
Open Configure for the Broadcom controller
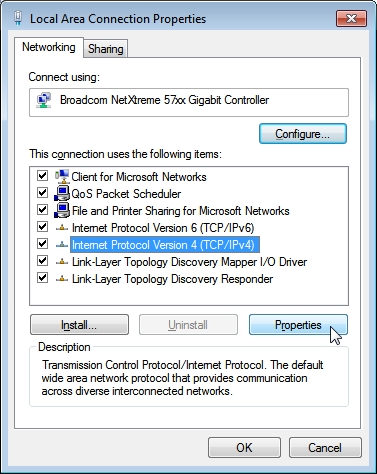(303, 134)
